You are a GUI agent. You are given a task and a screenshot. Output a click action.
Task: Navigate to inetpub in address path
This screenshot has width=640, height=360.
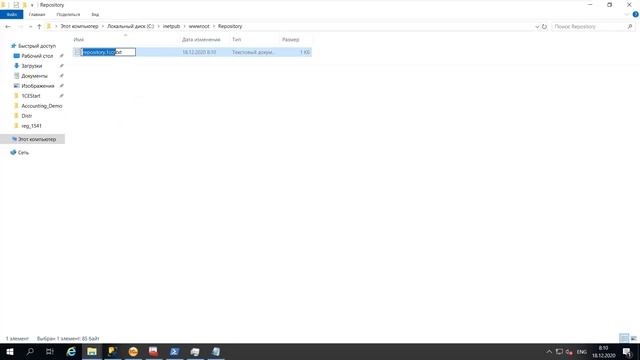(x=171, y=26)
